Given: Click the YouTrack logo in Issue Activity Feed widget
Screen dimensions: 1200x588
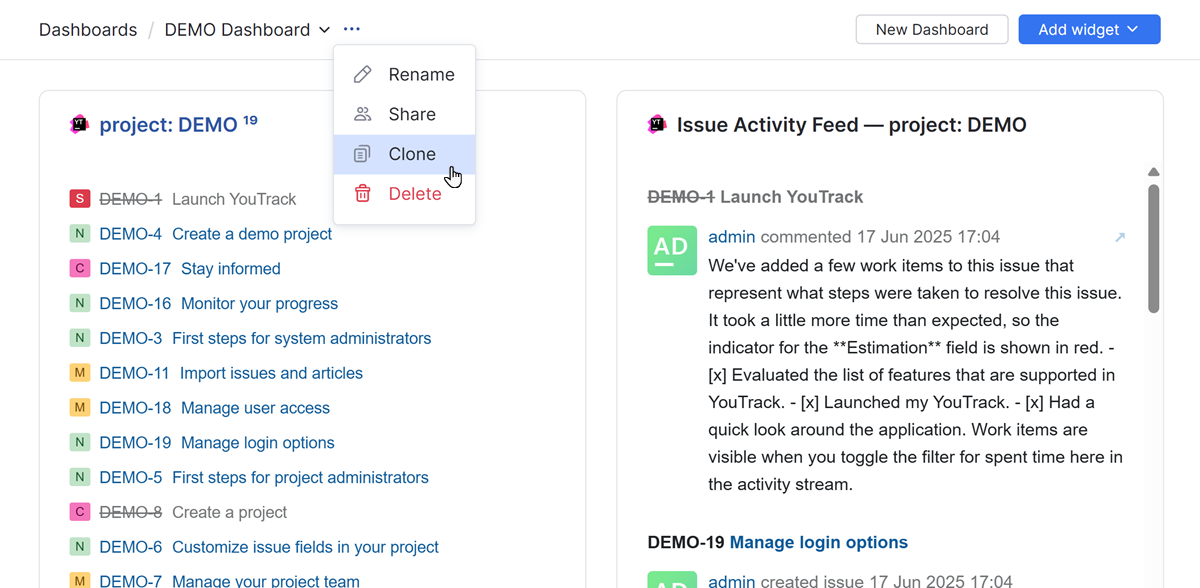Looking at the screenshot, I should [657, 125].
